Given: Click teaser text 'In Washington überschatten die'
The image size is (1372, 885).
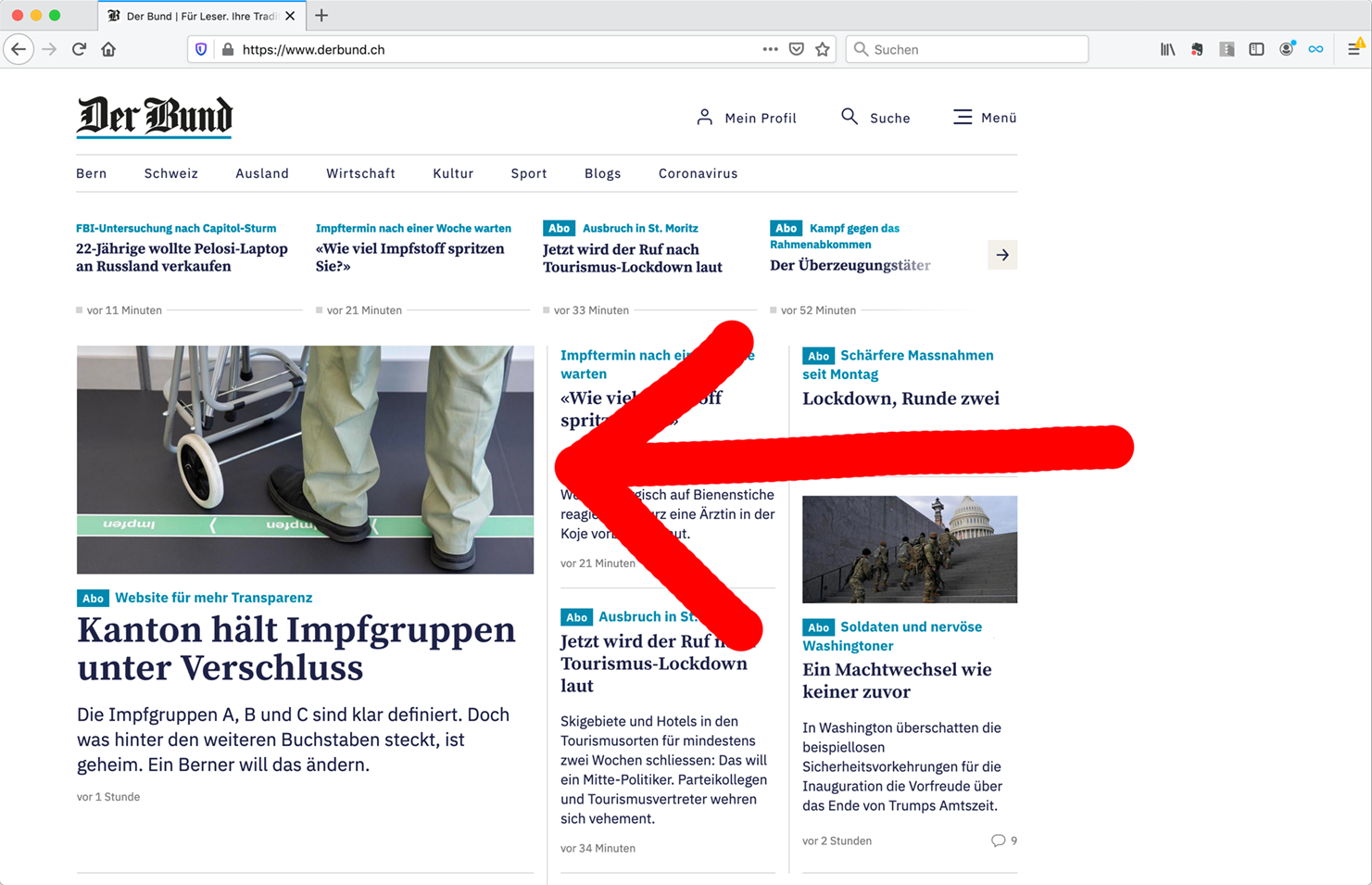Looking at the screenshot, I should [x=902, y=766].
